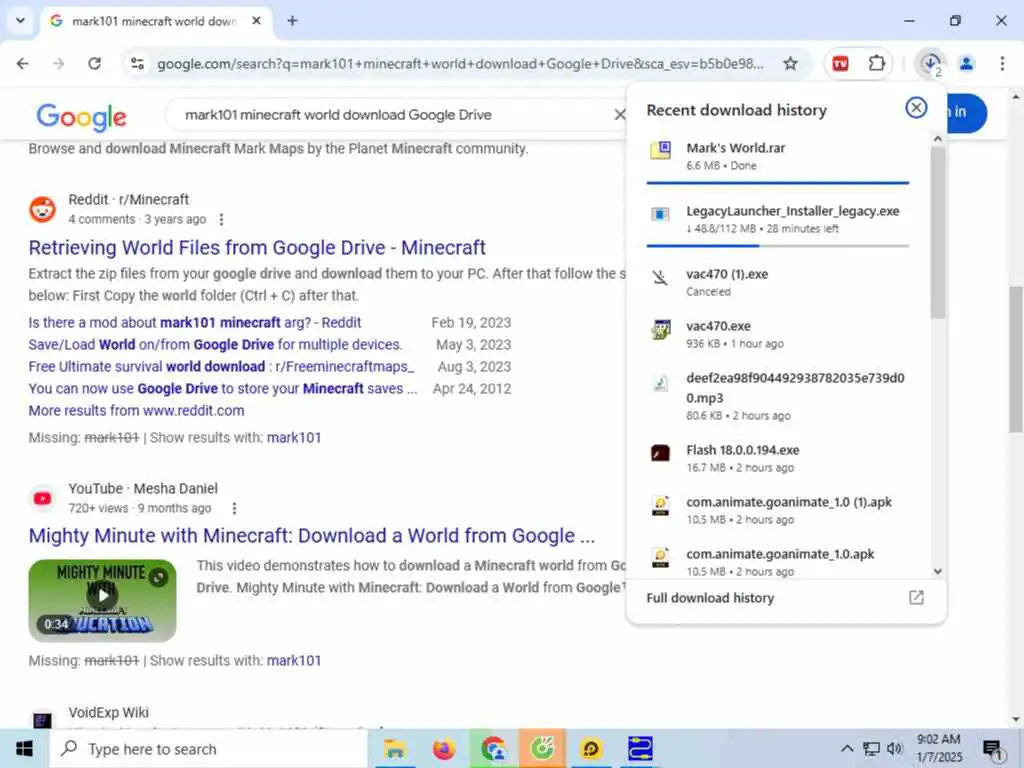Click the LegacyLauncher installer file icon

[x=660, y=214]
